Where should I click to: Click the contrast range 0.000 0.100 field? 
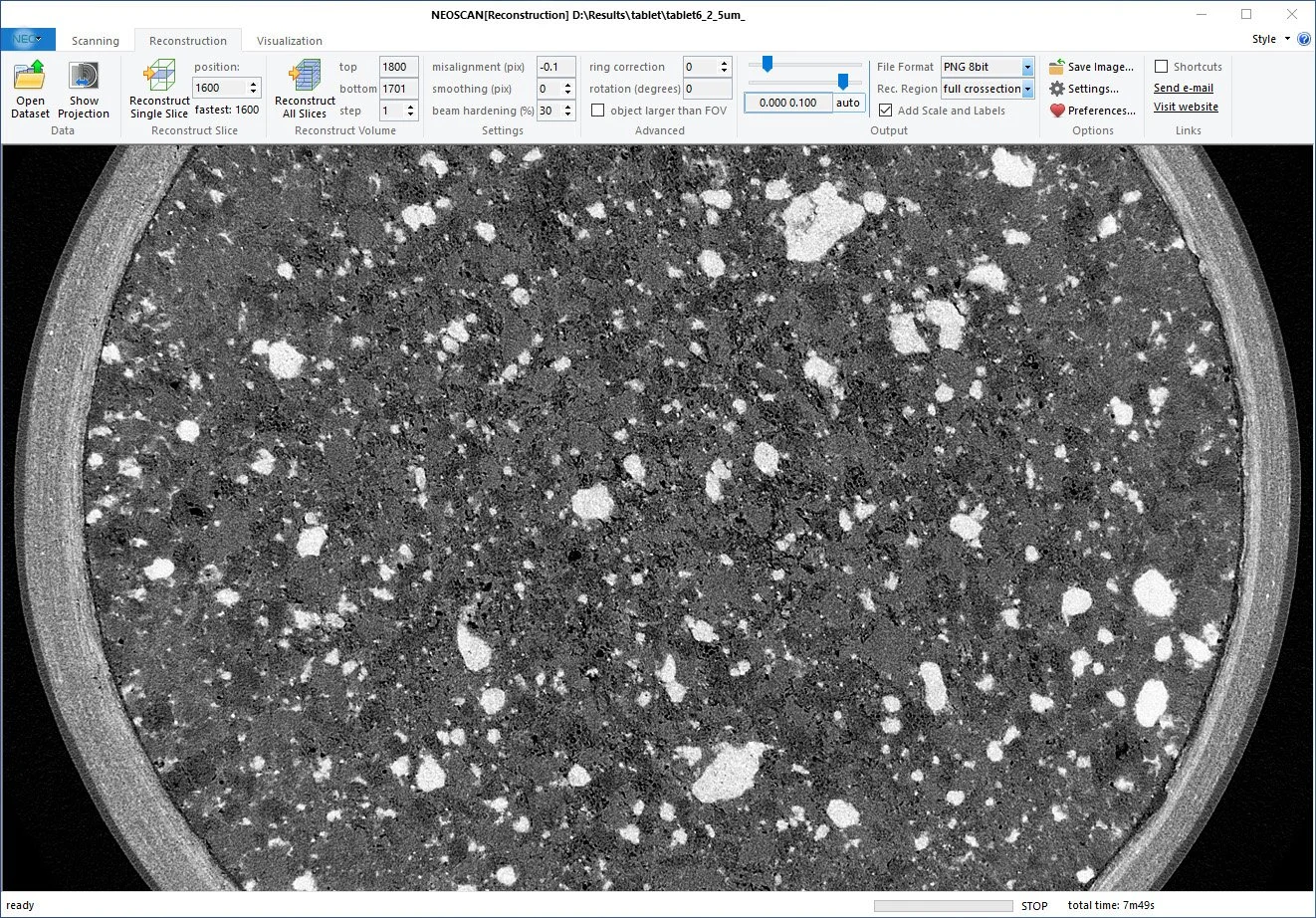coord(788,103)
